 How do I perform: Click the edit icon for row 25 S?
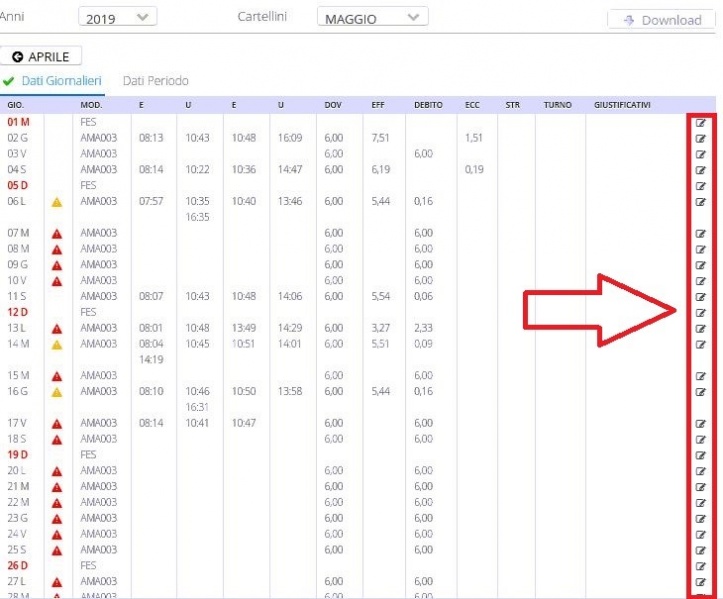(x=700, y=550)
